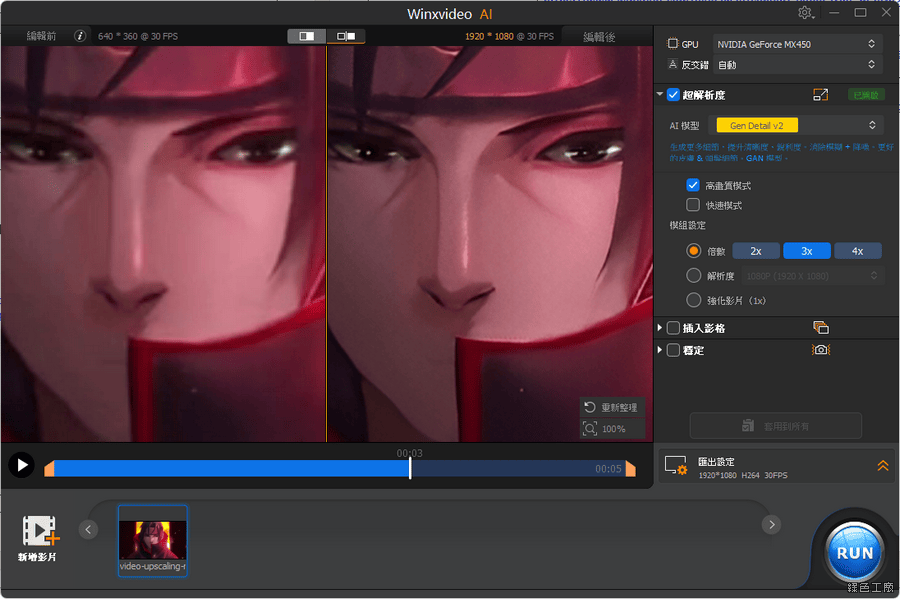
Task: Choose the 4x scale multiplier
Action: click(x=857, y=251)
